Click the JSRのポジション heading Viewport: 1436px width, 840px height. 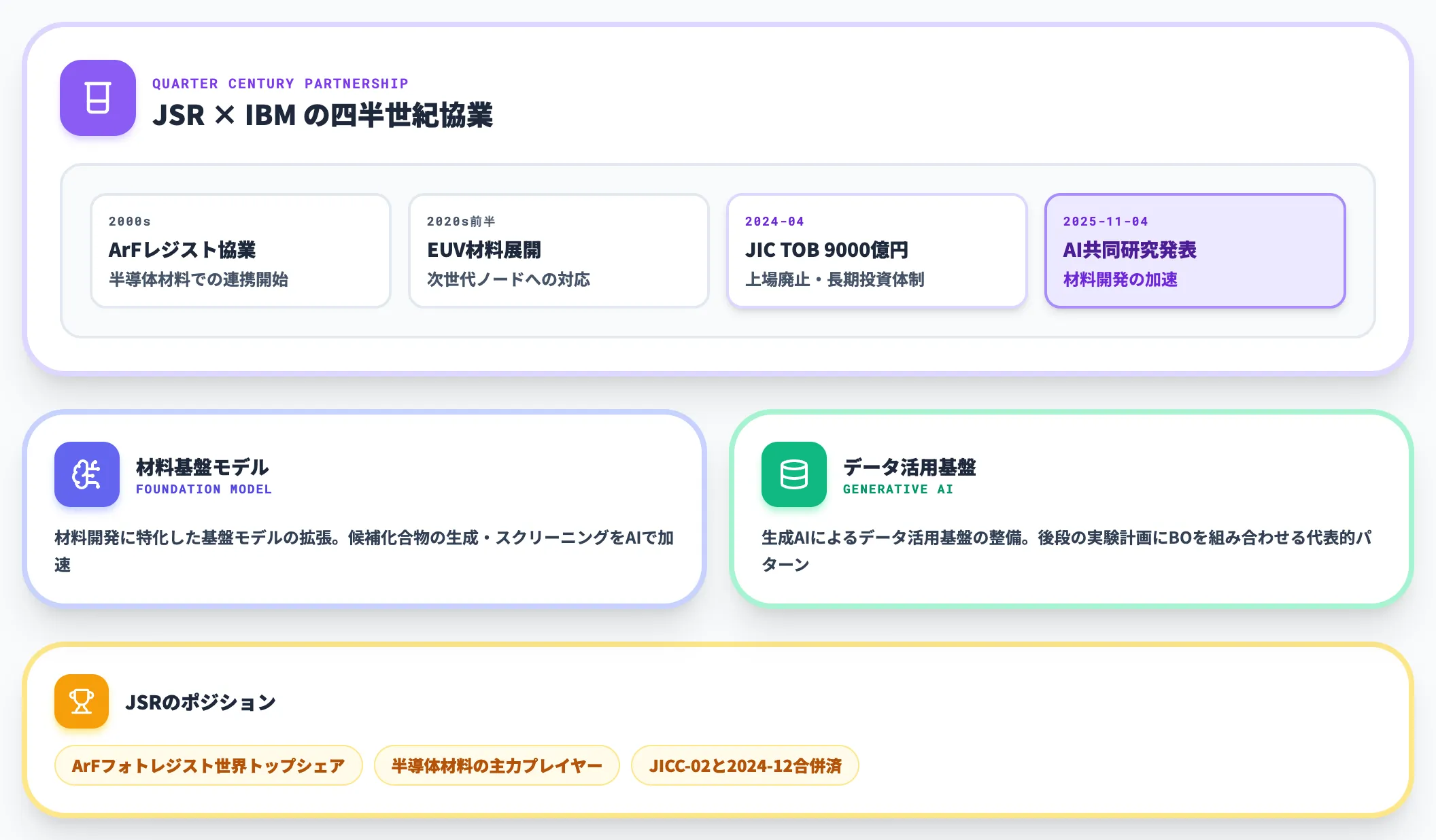[201, 702]
